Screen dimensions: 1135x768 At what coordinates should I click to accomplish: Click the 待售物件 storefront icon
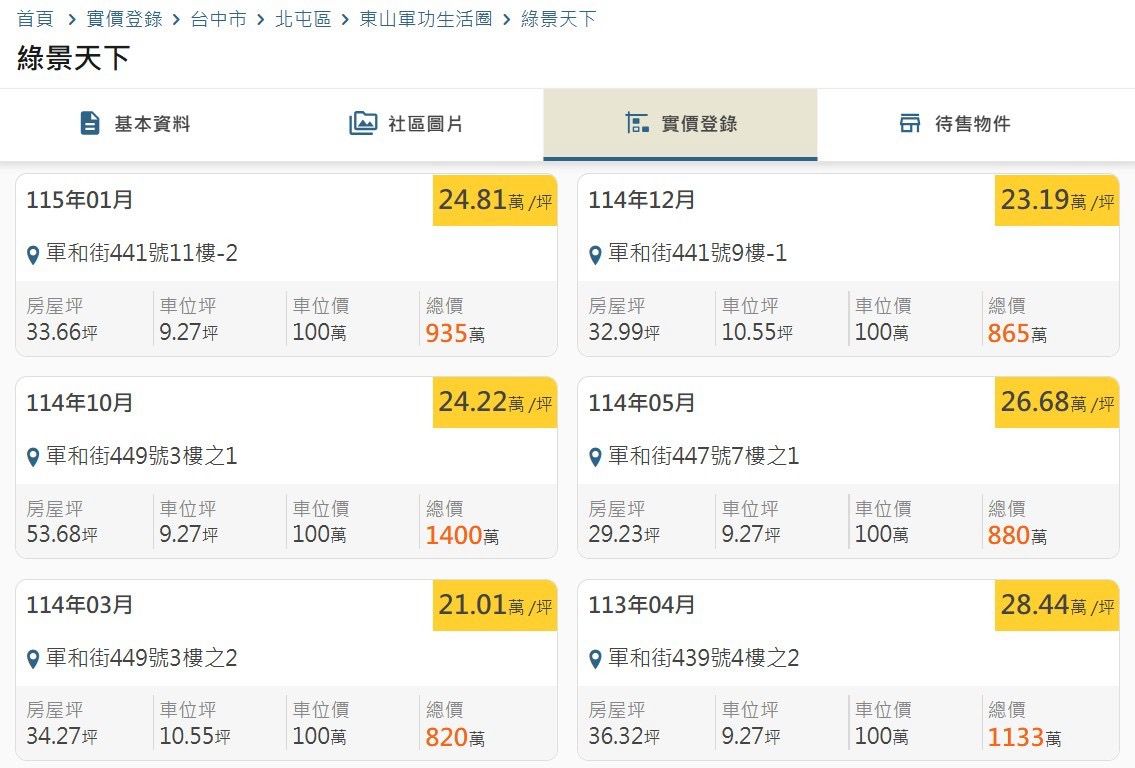pyautogui.click(x=910, y=124)
